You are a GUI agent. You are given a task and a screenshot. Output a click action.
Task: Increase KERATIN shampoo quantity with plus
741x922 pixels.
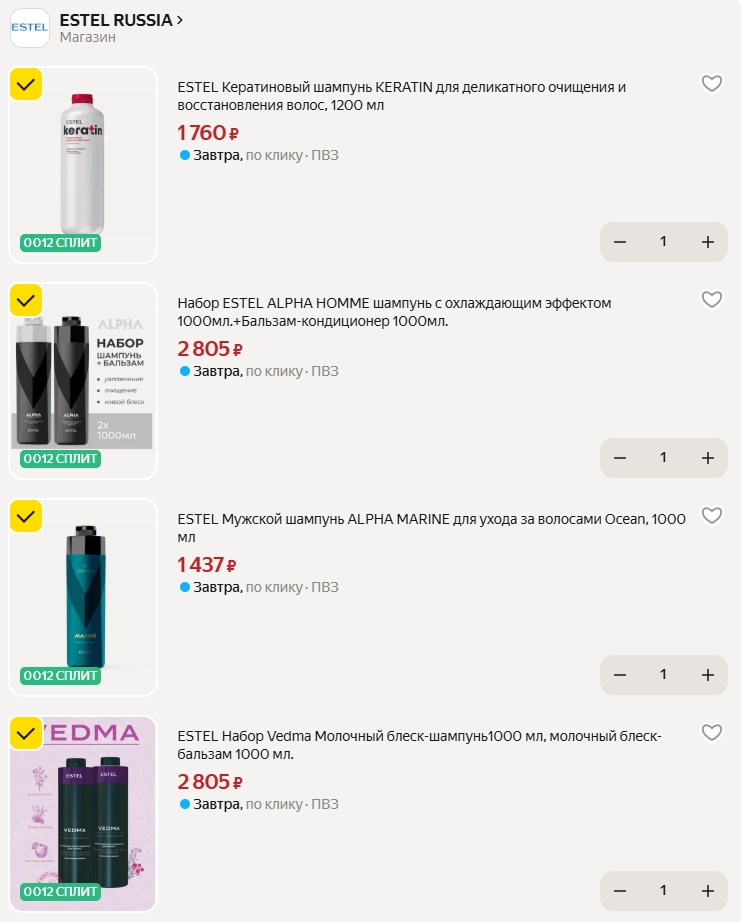click(x=707, y=242)
